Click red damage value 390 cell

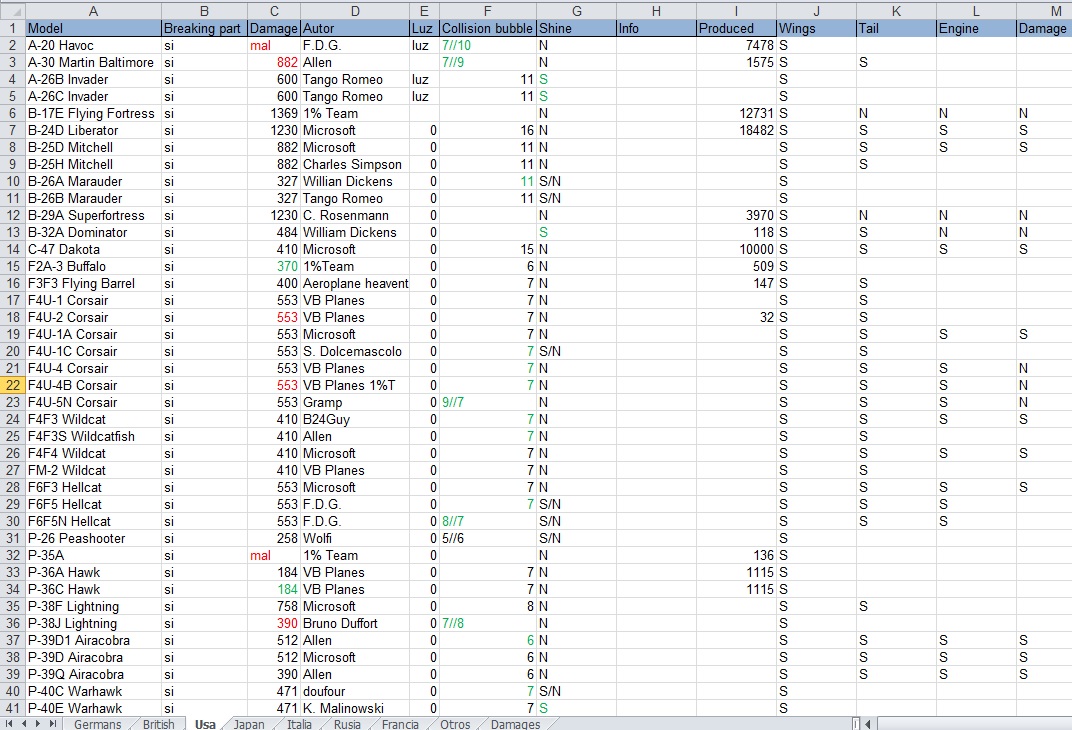(274, 623)
